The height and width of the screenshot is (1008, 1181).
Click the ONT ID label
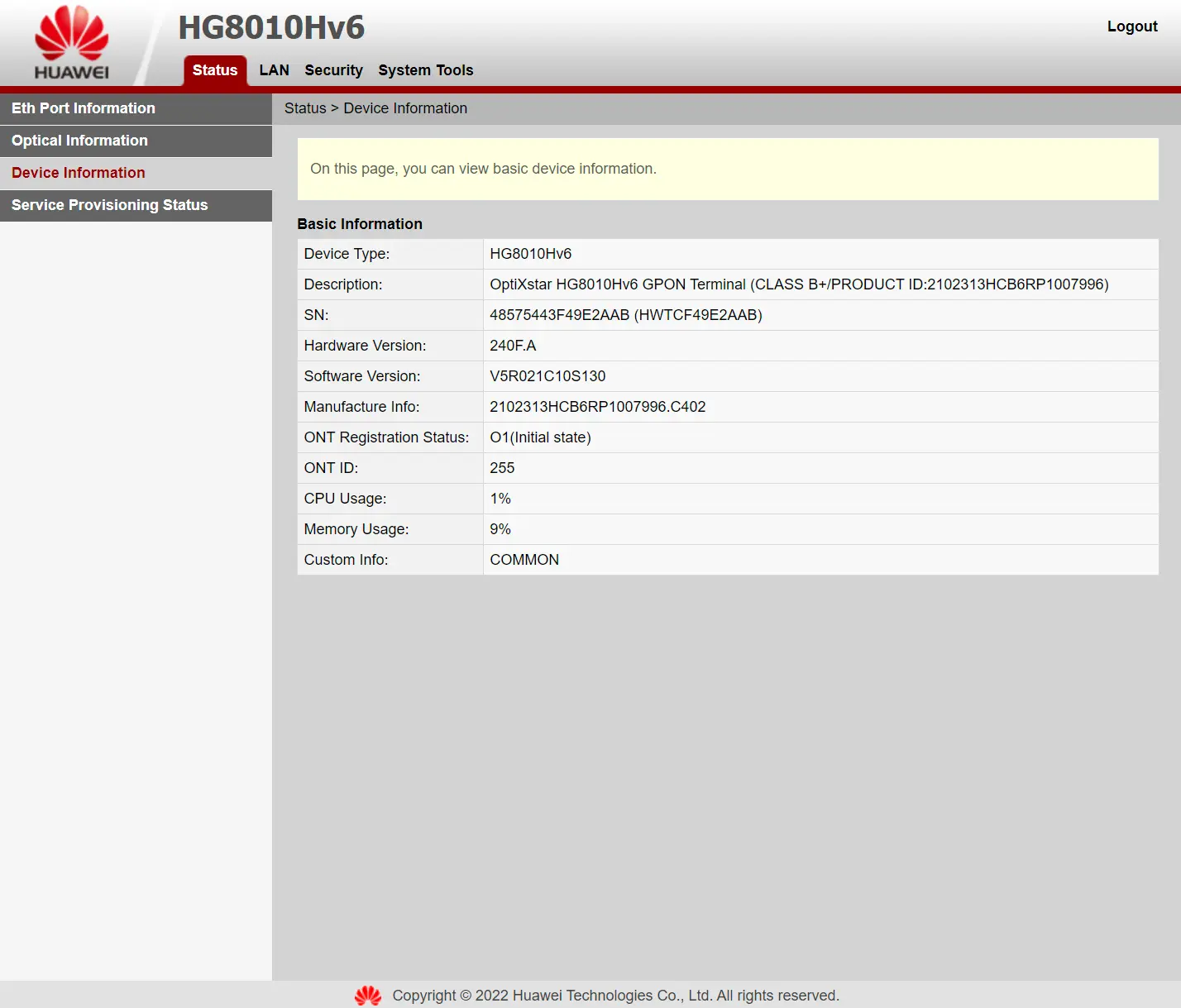(331, 468)
